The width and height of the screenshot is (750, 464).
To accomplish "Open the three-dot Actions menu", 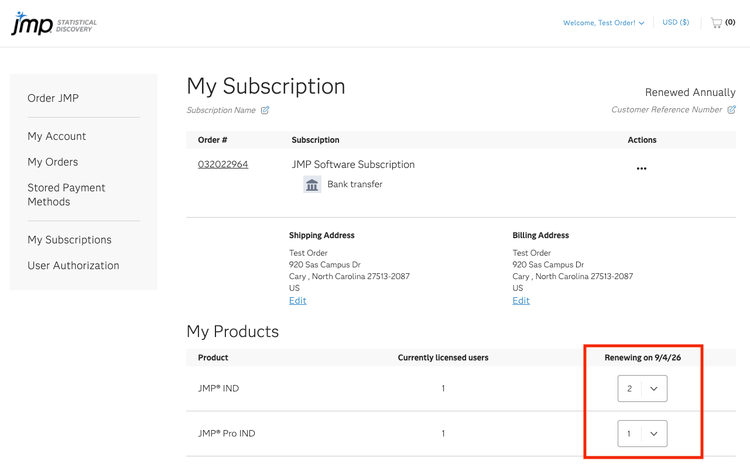I will pyautogui.click(x=641, y=168).
